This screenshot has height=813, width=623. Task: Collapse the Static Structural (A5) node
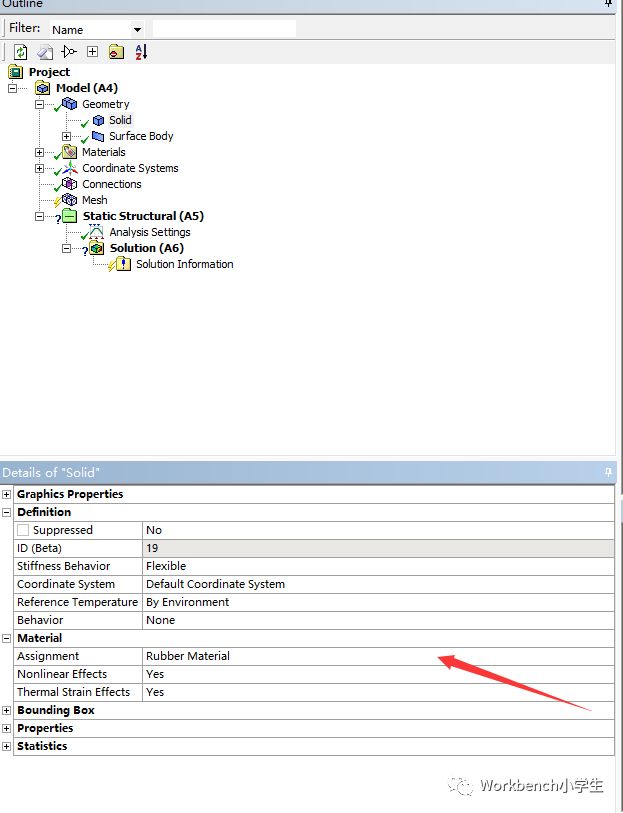point(40,216)
